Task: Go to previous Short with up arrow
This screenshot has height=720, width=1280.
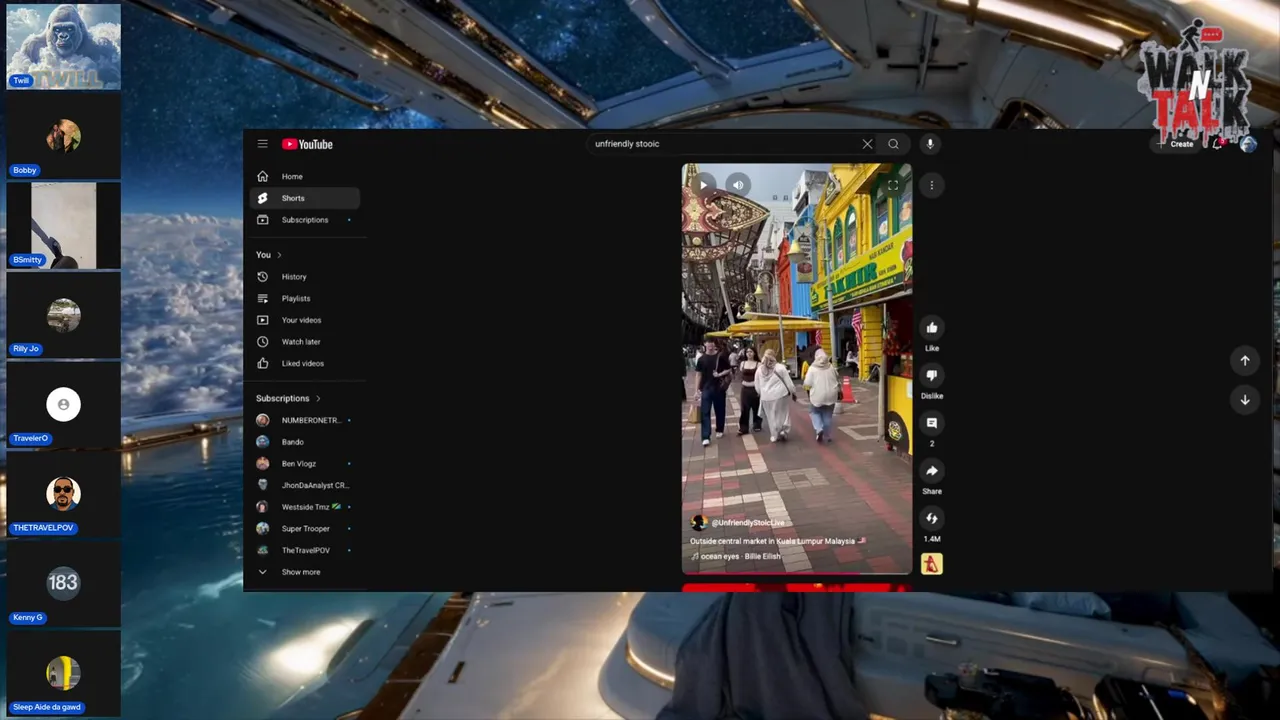Action: tap(1245, 360)
